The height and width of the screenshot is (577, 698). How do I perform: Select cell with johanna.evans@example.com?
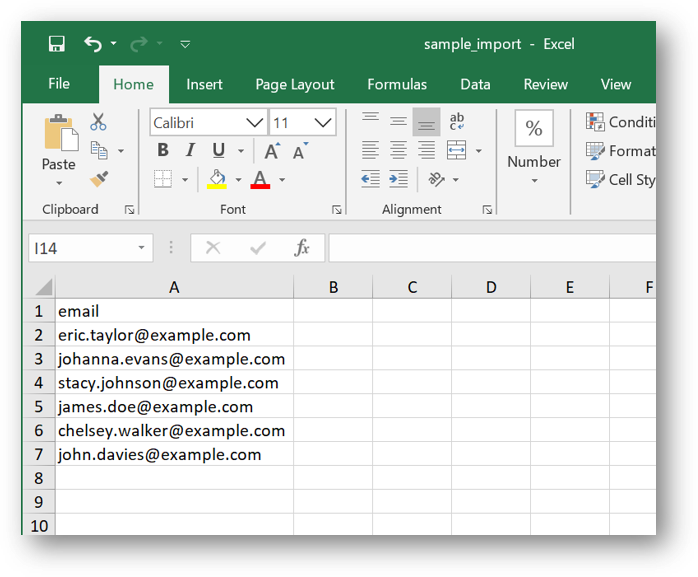[174, 359]
